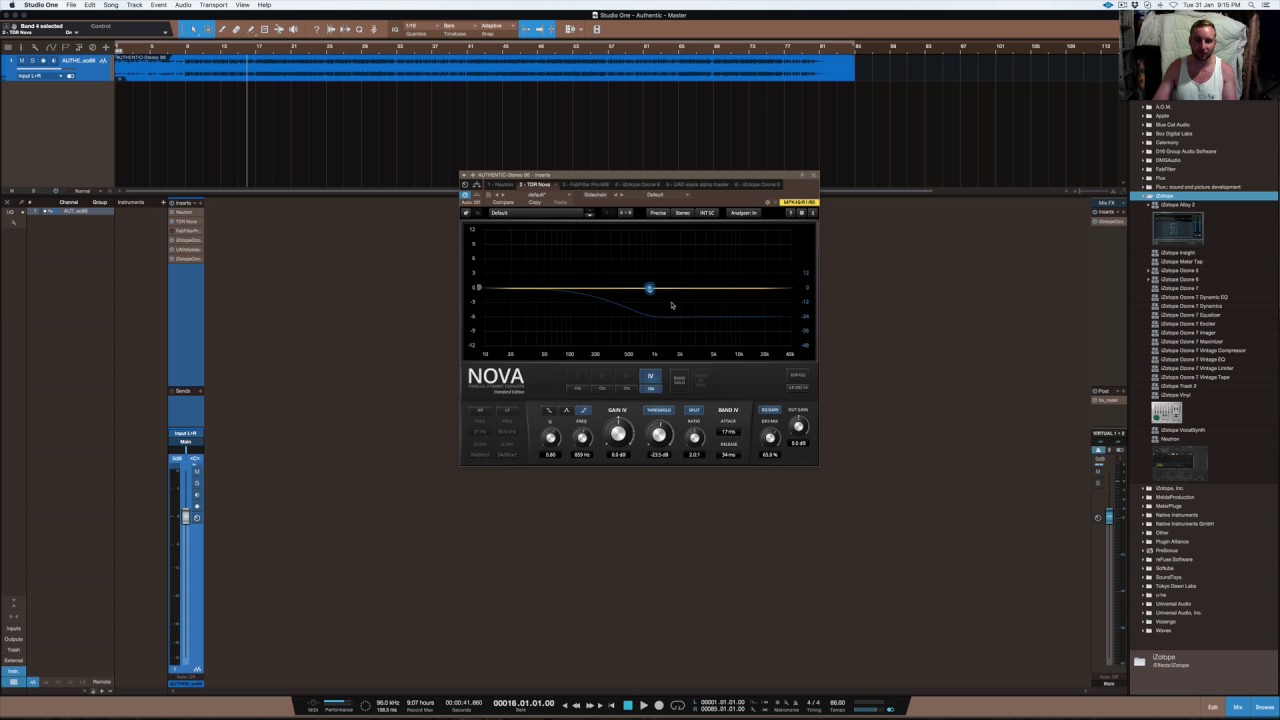Select the low shelf filter shape in Nova
This screenshot has width=1280, height=720.
(549, 410)
